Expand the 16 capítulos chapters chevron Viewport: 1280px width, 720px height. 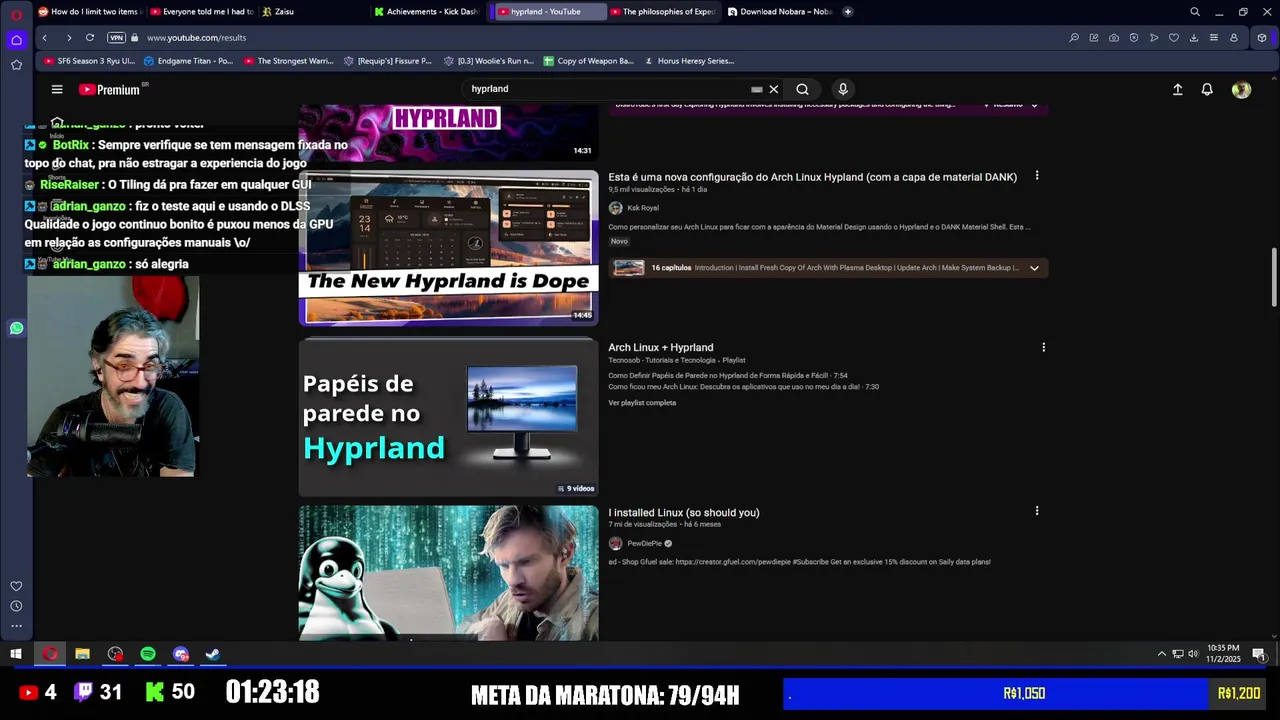[1034, 268]
